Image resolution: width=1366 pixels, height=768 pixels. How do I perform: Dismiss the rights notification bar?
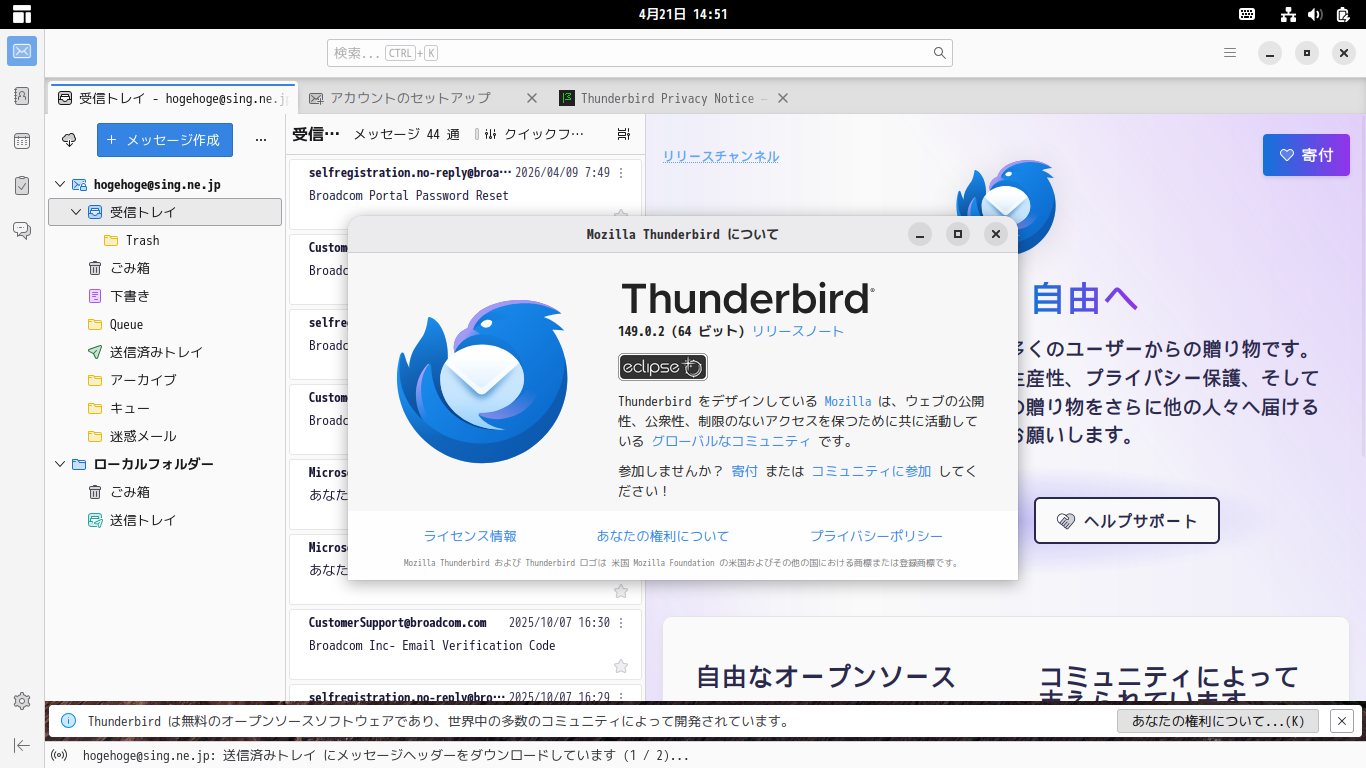1342,720
